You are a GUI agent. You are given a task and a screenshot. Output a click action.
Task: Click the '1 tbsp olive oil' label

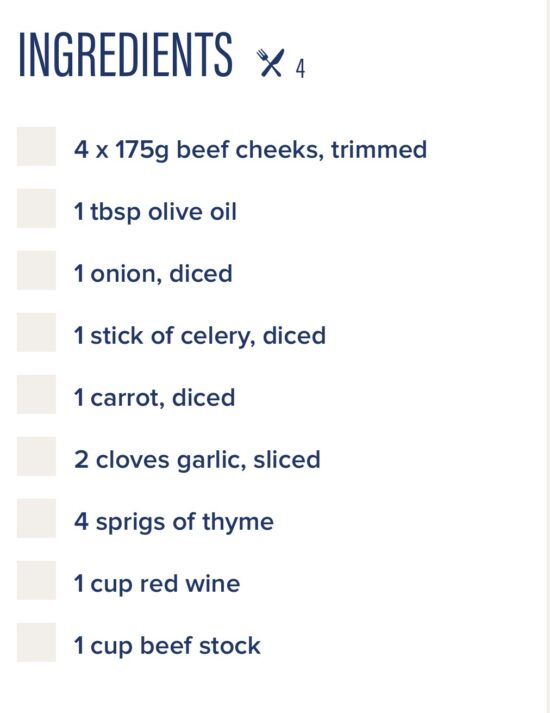(155, 212)
